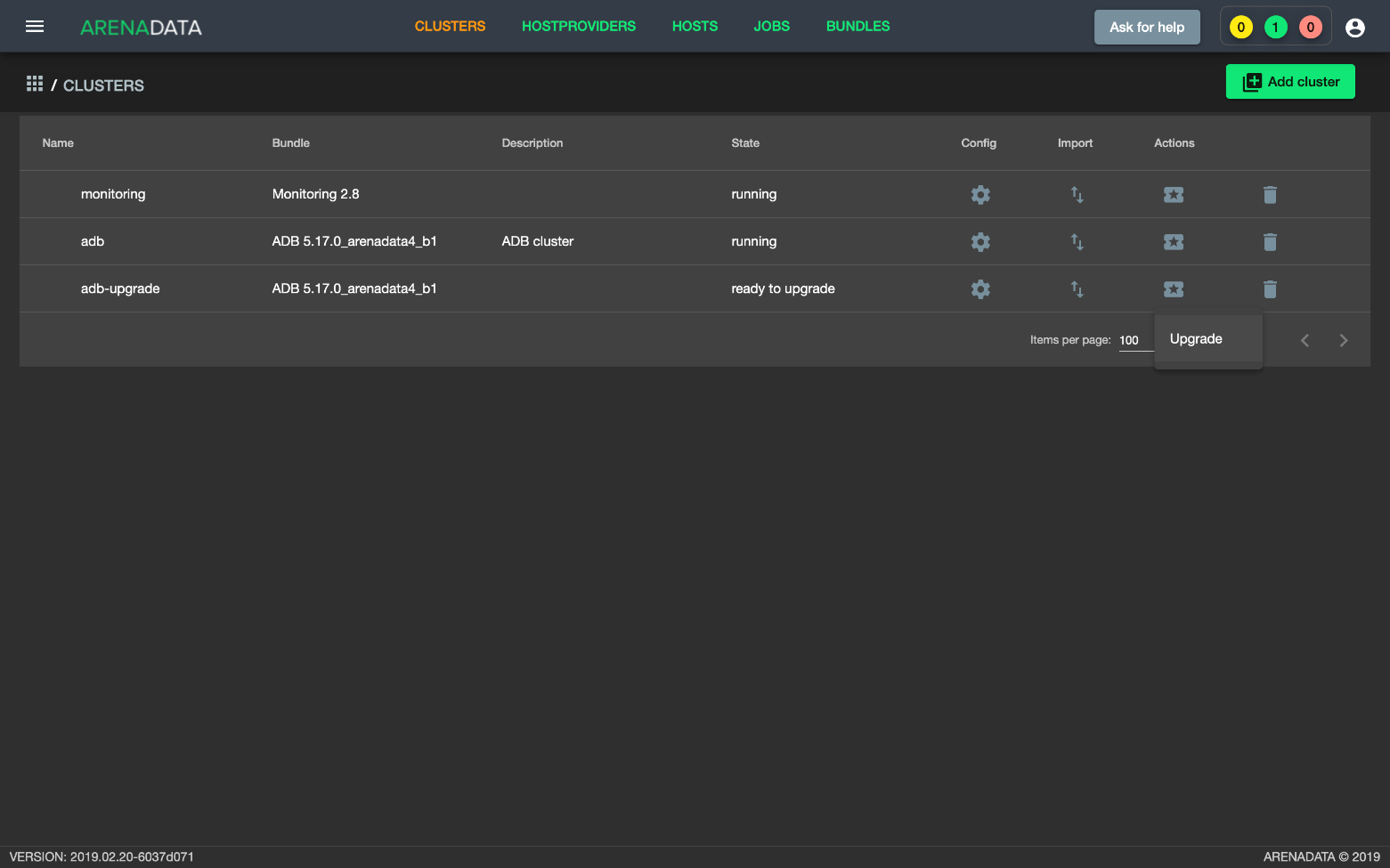The image size is (1390, 868).
Task: Sort the table by Name column
Action: tap(58, 143)
